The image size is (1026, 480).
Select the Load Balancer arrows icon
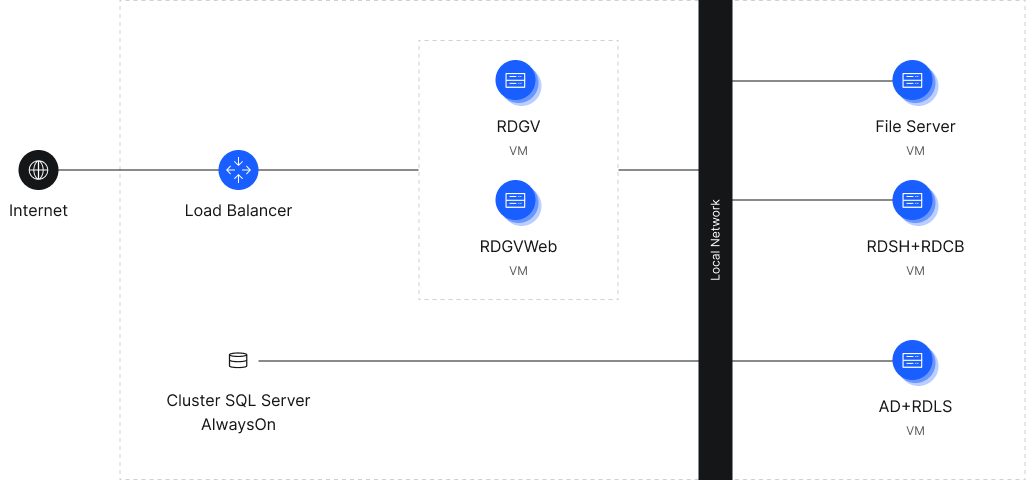238,170
